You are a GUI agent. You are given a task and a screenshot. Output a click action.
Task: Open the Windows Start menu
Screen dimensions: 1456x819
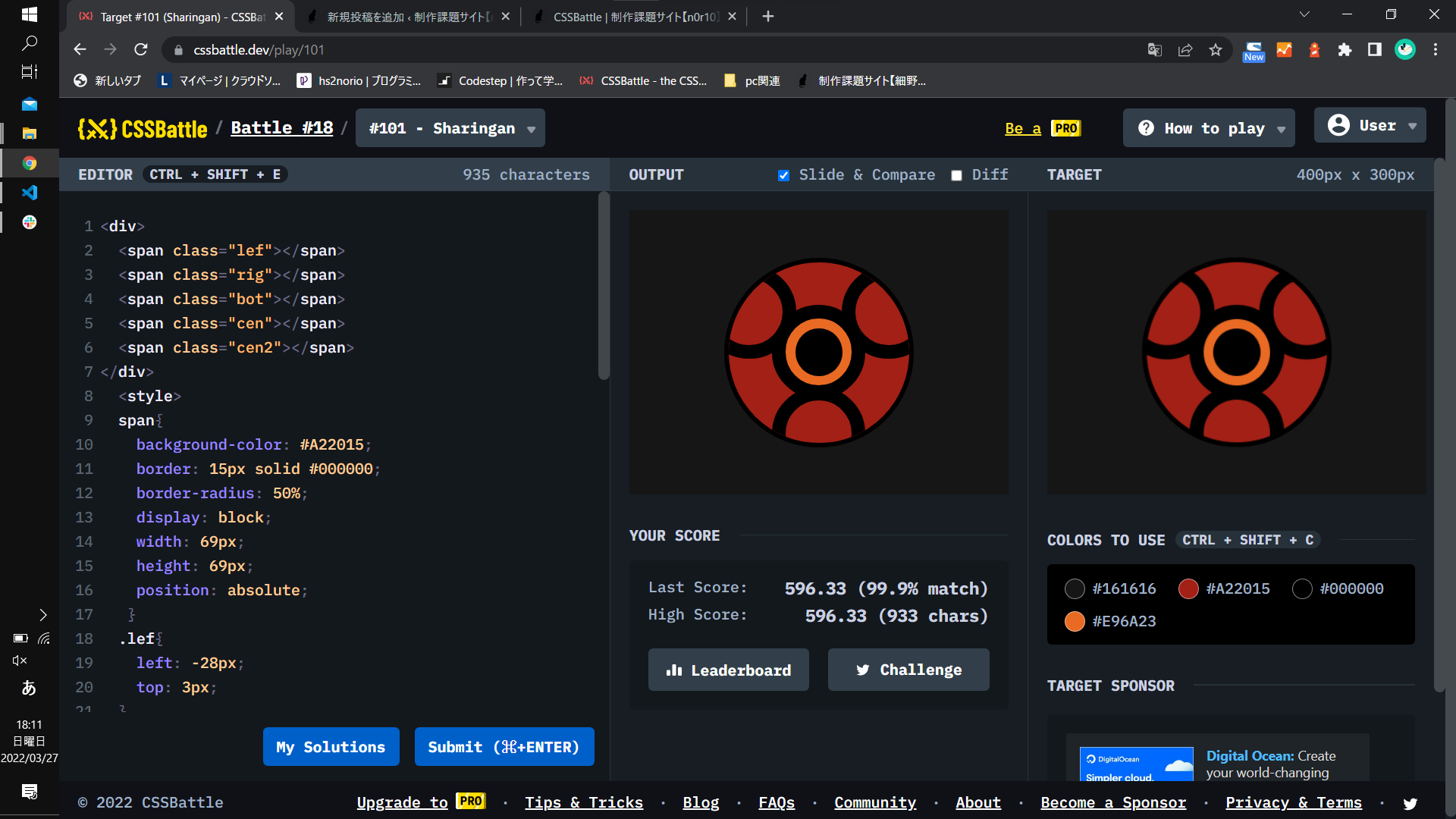[x=30, y=14]
